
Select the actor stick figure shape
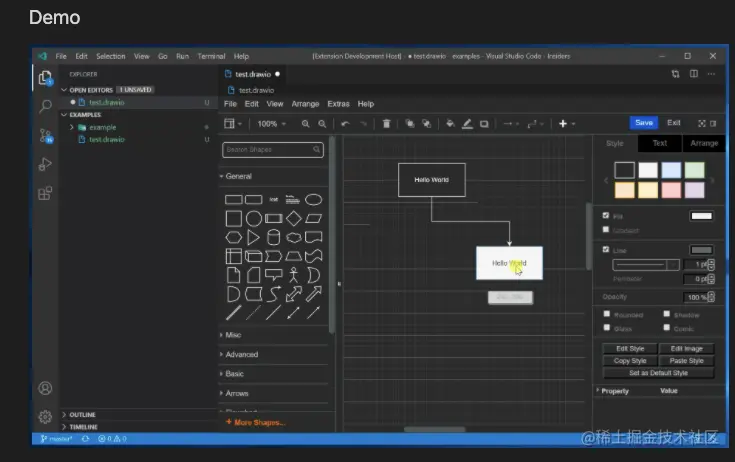click(294, 275)
